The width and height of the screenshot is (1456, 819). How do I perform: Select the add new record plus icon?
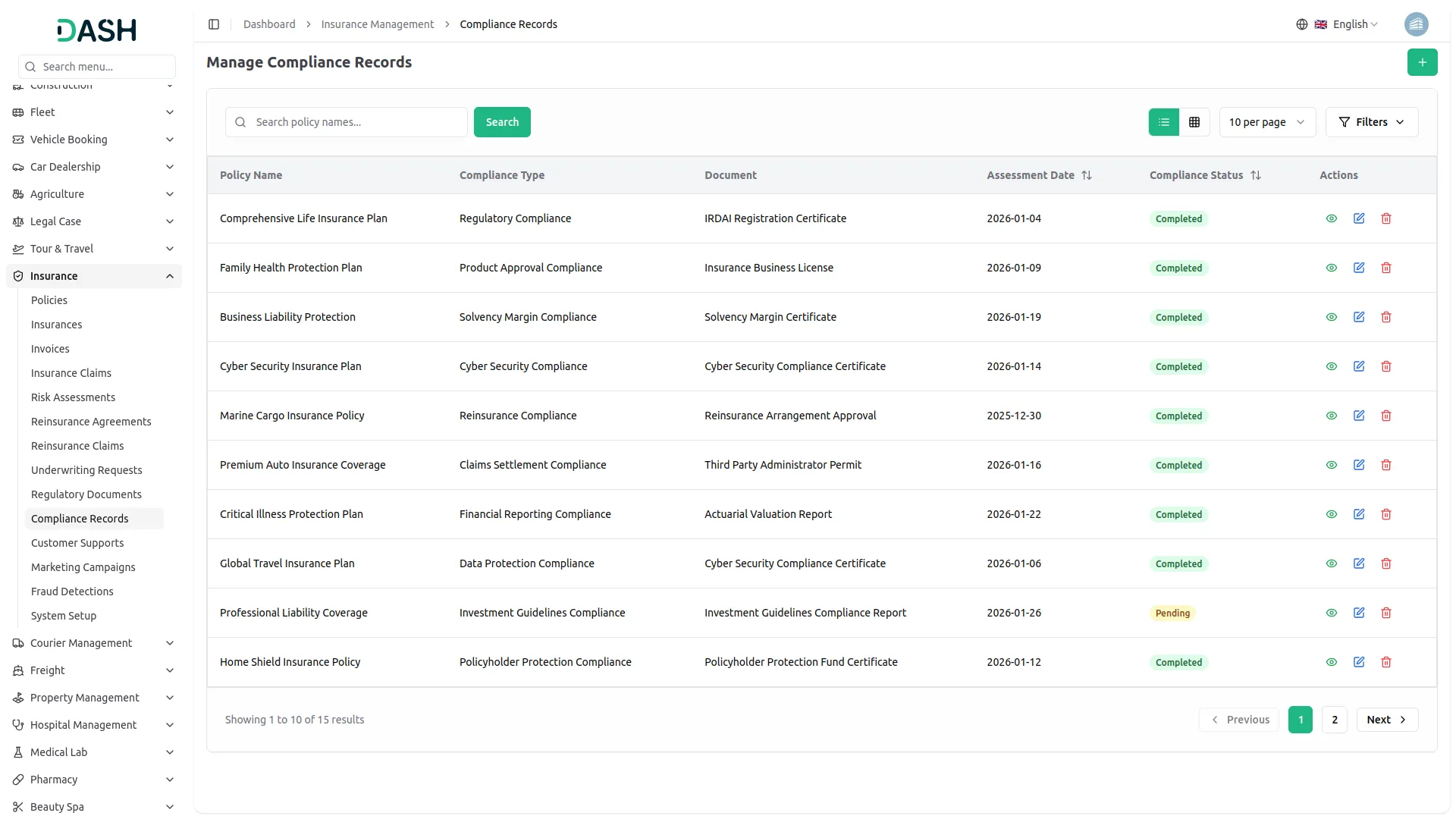(1423, 62)
